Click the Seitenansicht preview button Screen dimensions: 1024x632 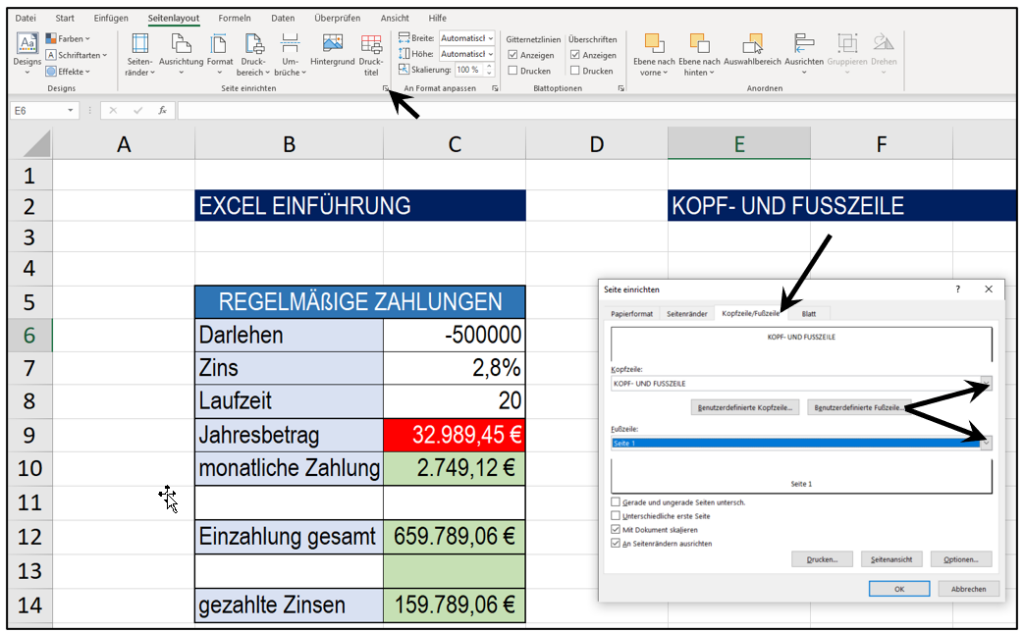pyautogui.click(x=891, y=560)
